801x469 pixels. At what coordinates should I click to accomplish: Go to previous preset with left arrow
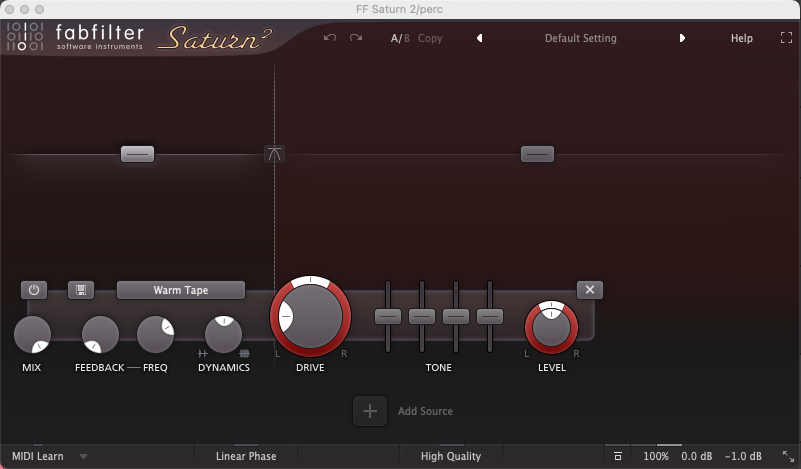(479, 38)
